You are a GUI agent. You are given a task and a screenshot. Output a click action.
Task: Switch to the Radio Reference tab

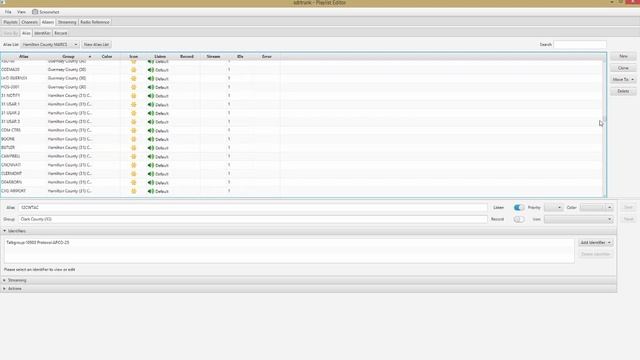tap(95, 22)
